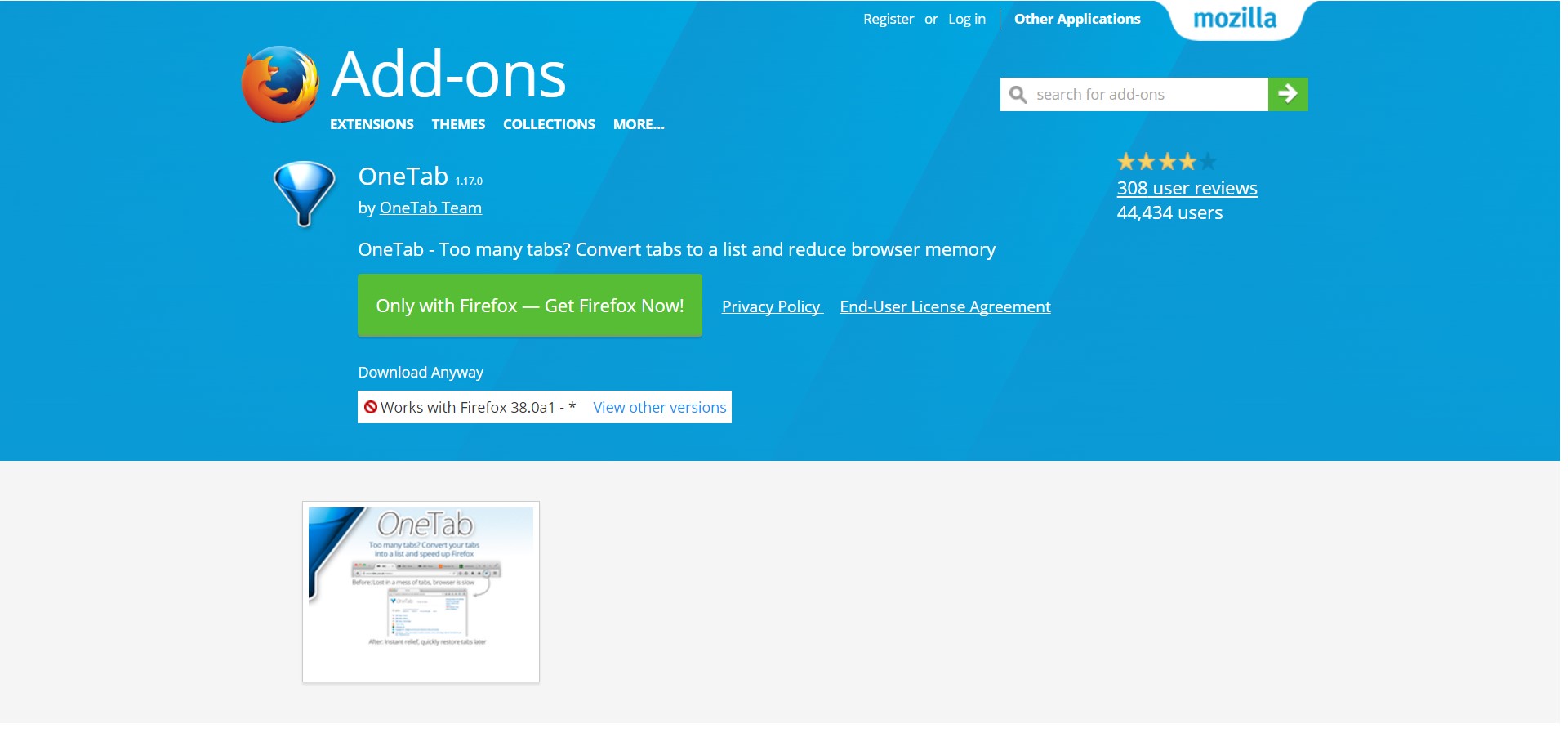Viewport: 1568px width, 751px height.
Task: Click Get Firefox Now green button
Action: click(530, 306)
